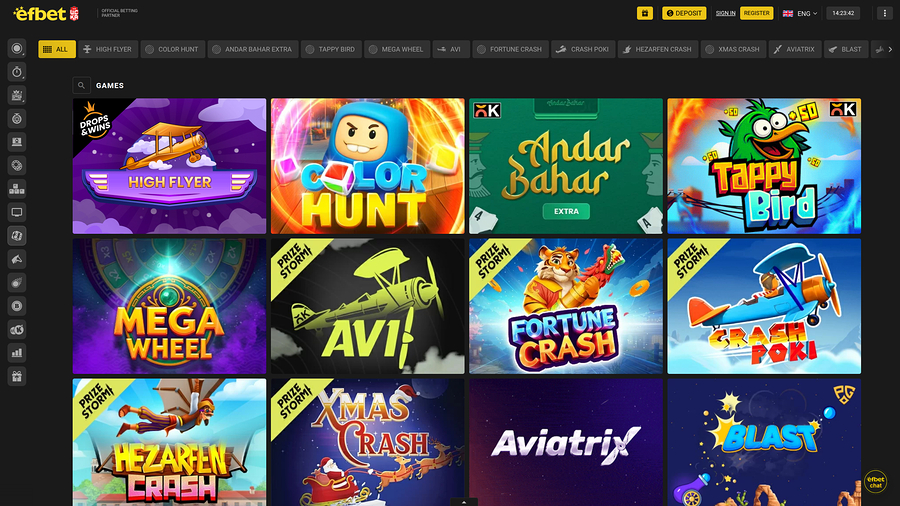Select the BLAST filter tab
The height and width of the screenshot is (506, 900).
[x=846, y=49]
